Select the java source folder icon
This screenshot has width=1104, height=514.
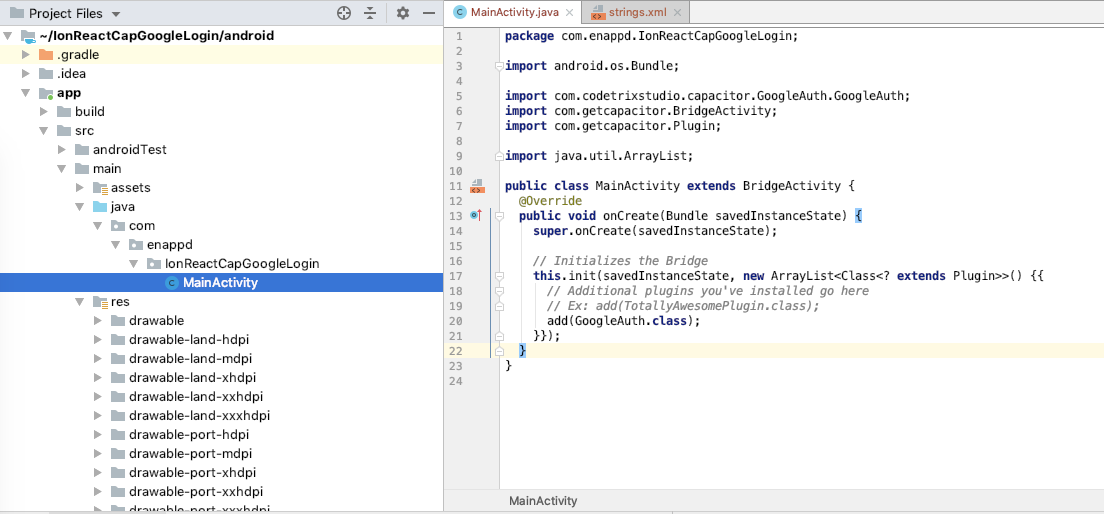click(100, 207)
